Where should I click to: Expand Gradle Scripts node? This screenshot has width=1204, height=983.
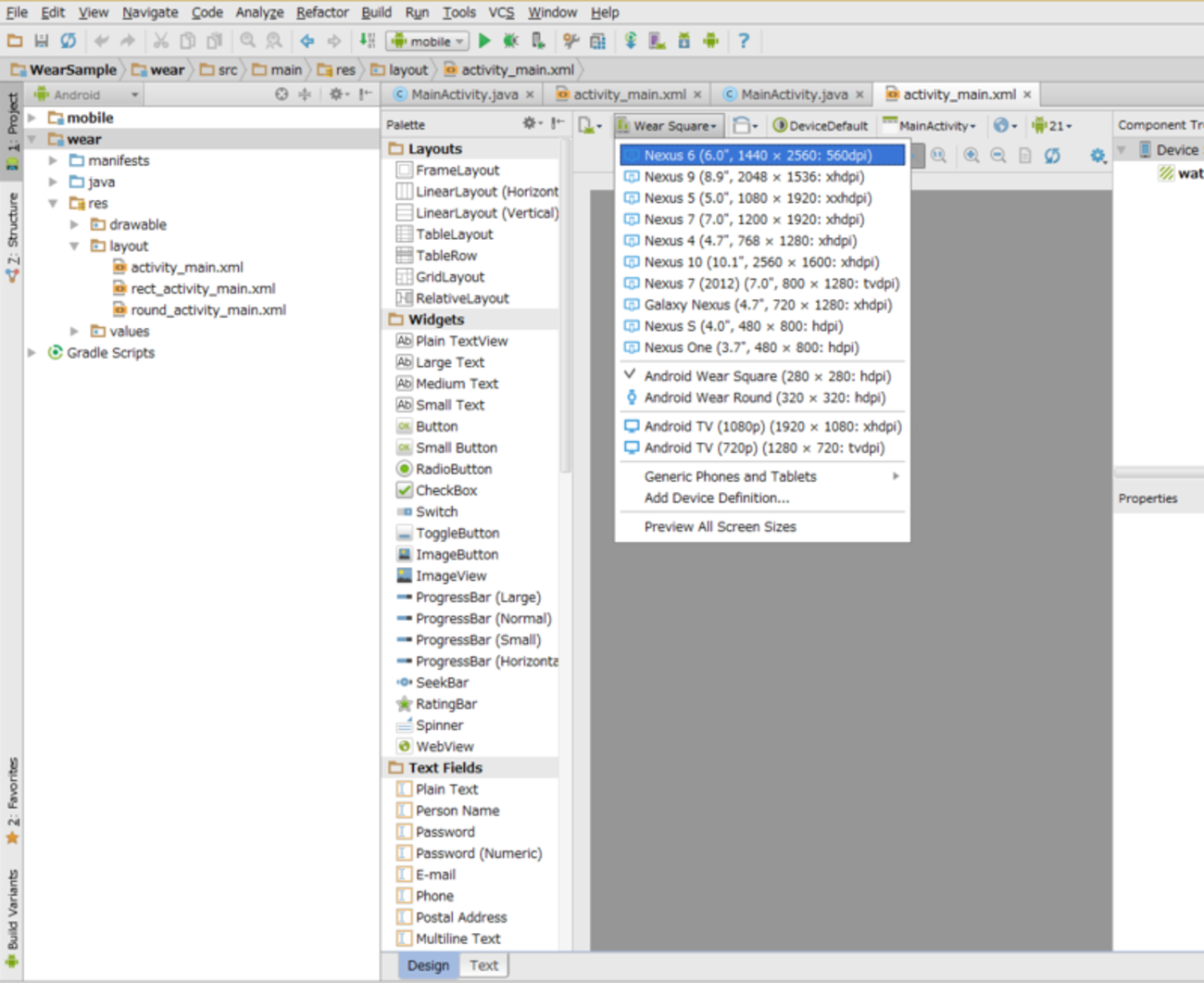pos(32,352)
